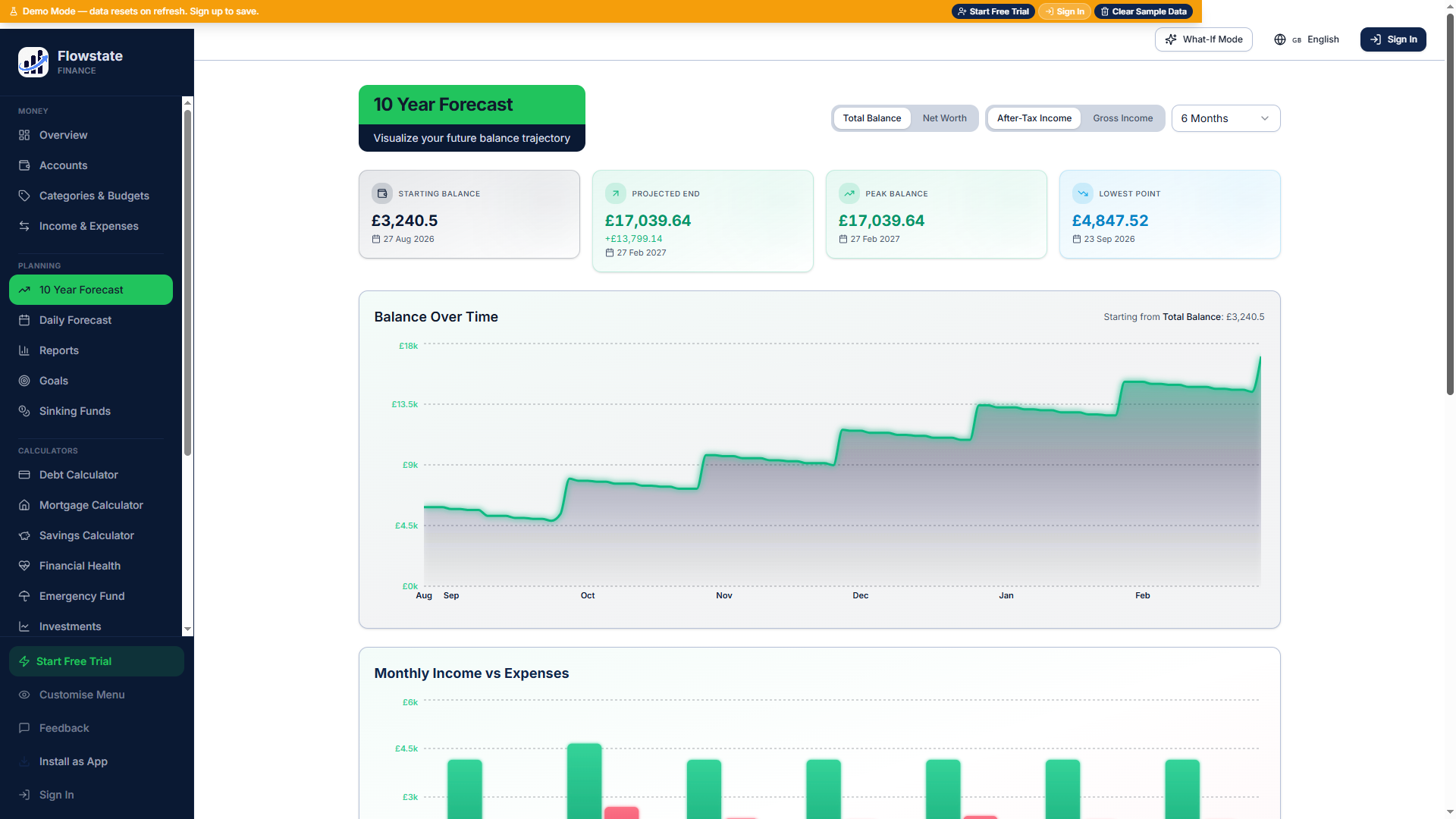This screenshot has height=819, width=1456.
Task: Select the Total Balance view toggle
Action: click(x=872, y=118)
